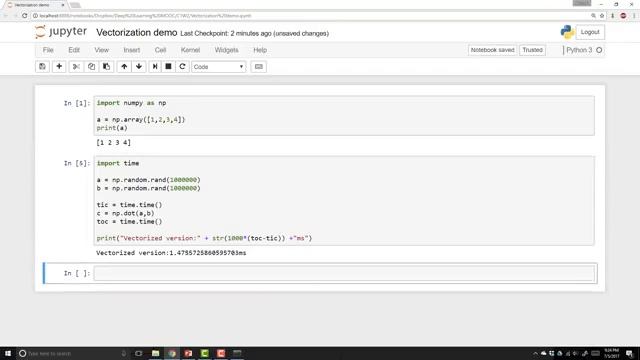The width and height of the screenshot is (640, 360).
Task: Open the Windows Start menu
Action: point(8,353)
